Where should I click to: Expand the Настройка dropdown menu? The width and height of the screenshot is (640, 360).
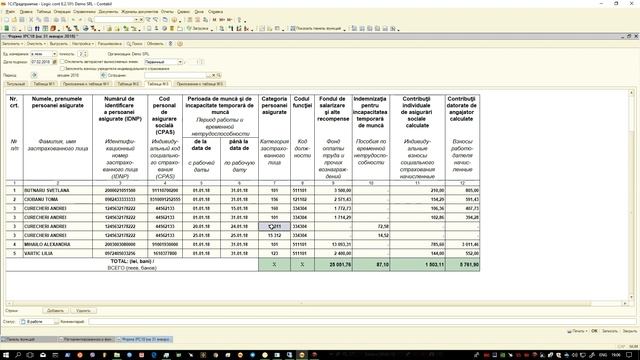83,44
